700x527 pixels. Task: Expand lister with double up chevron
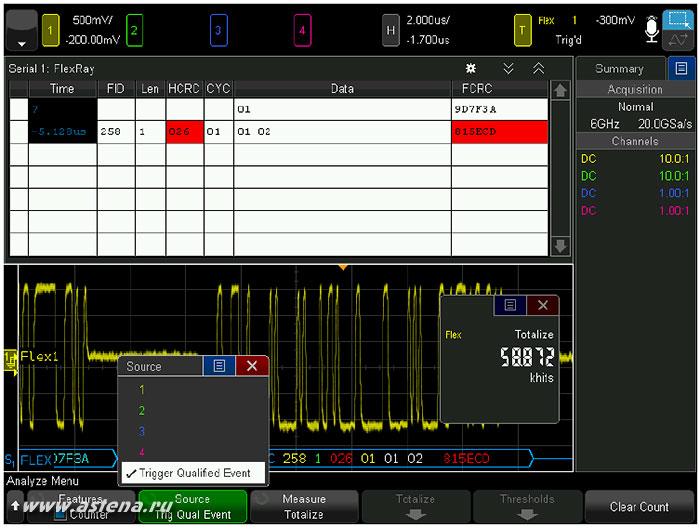[538, 68]
